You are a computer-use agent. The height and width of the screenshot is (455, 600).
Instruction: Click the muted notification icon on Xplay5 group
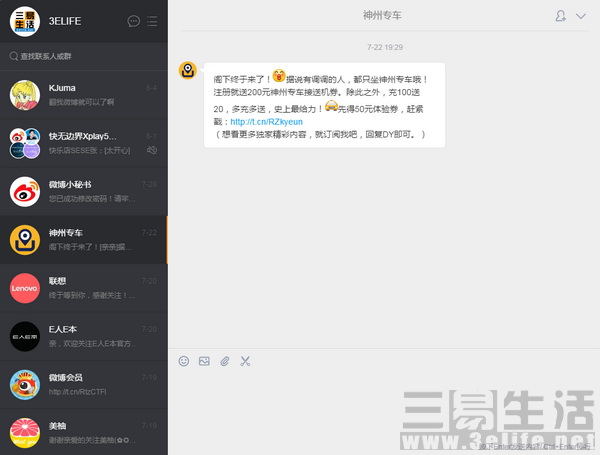coord(152,150)
